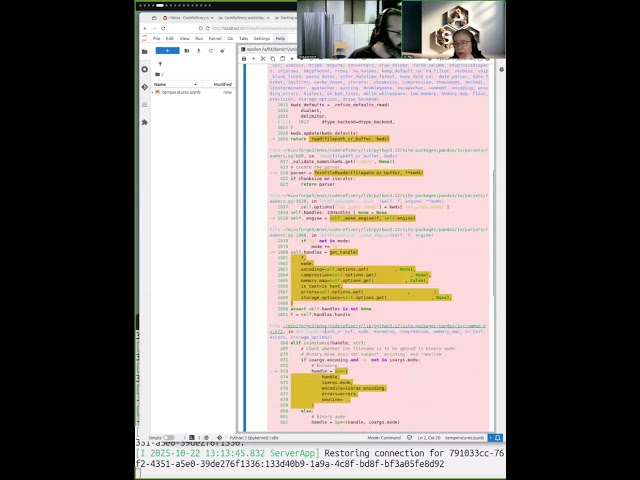Sort files by Name column

coord(176,84)
